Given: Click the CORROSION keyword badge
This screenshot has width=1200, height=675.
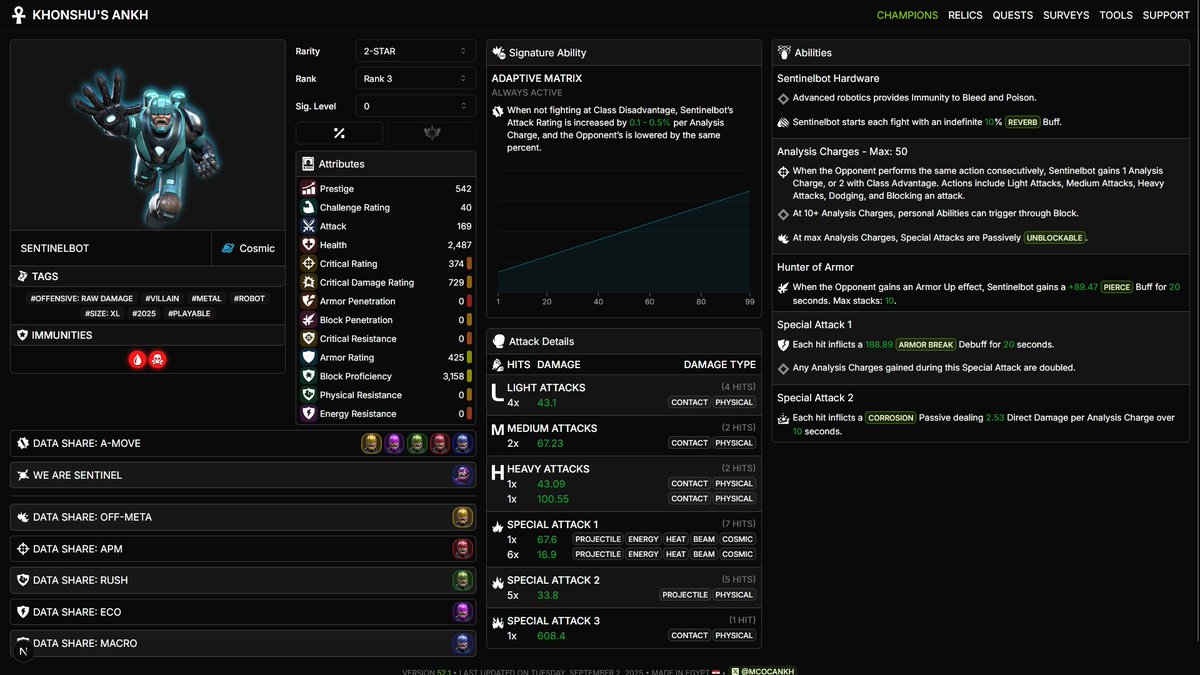Looking at the screenshot, I should (x=891, y=418).
